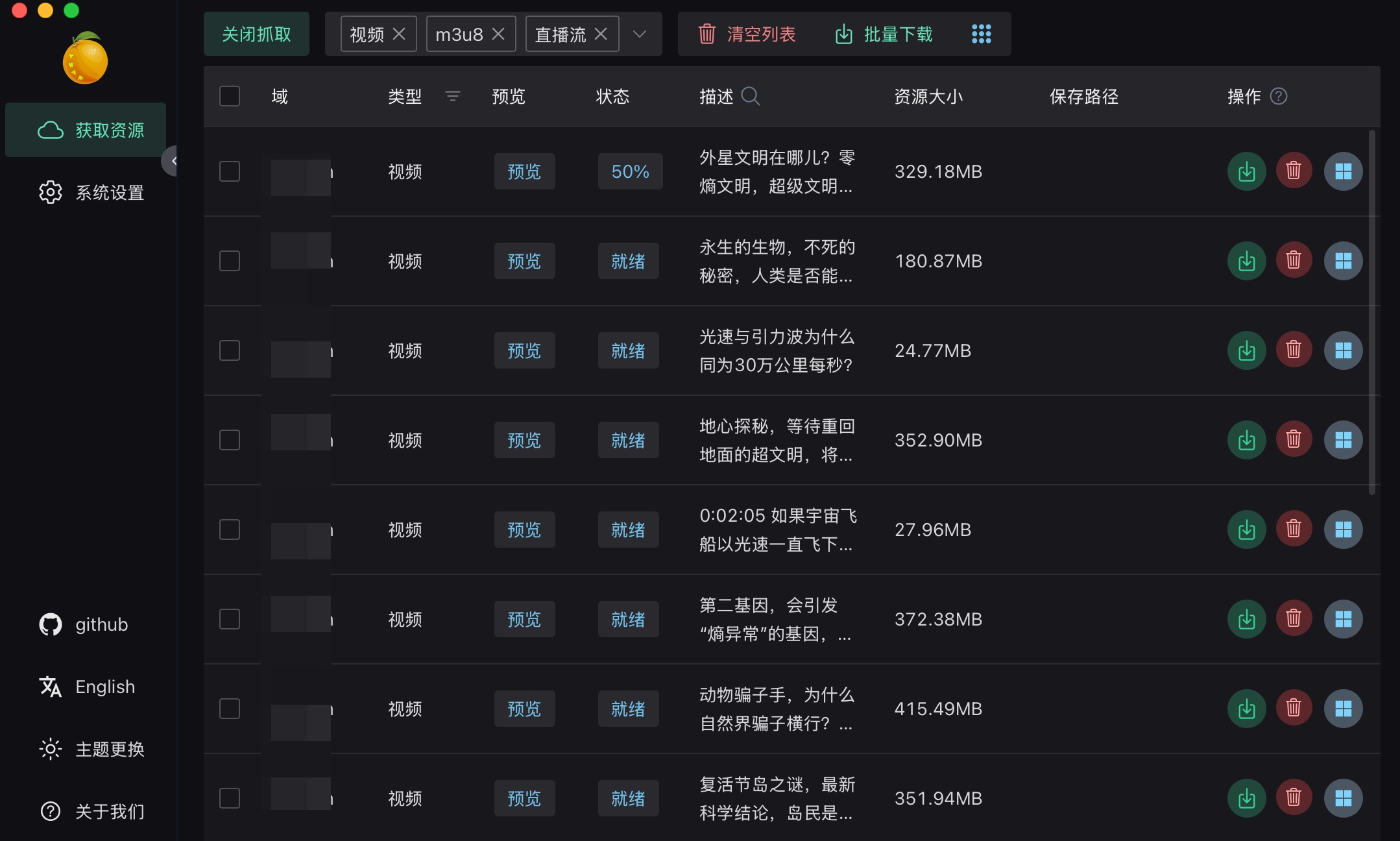Select checkbox of 地心探秘 row
Screen dimensions: 1400x841
coord(230,440)
